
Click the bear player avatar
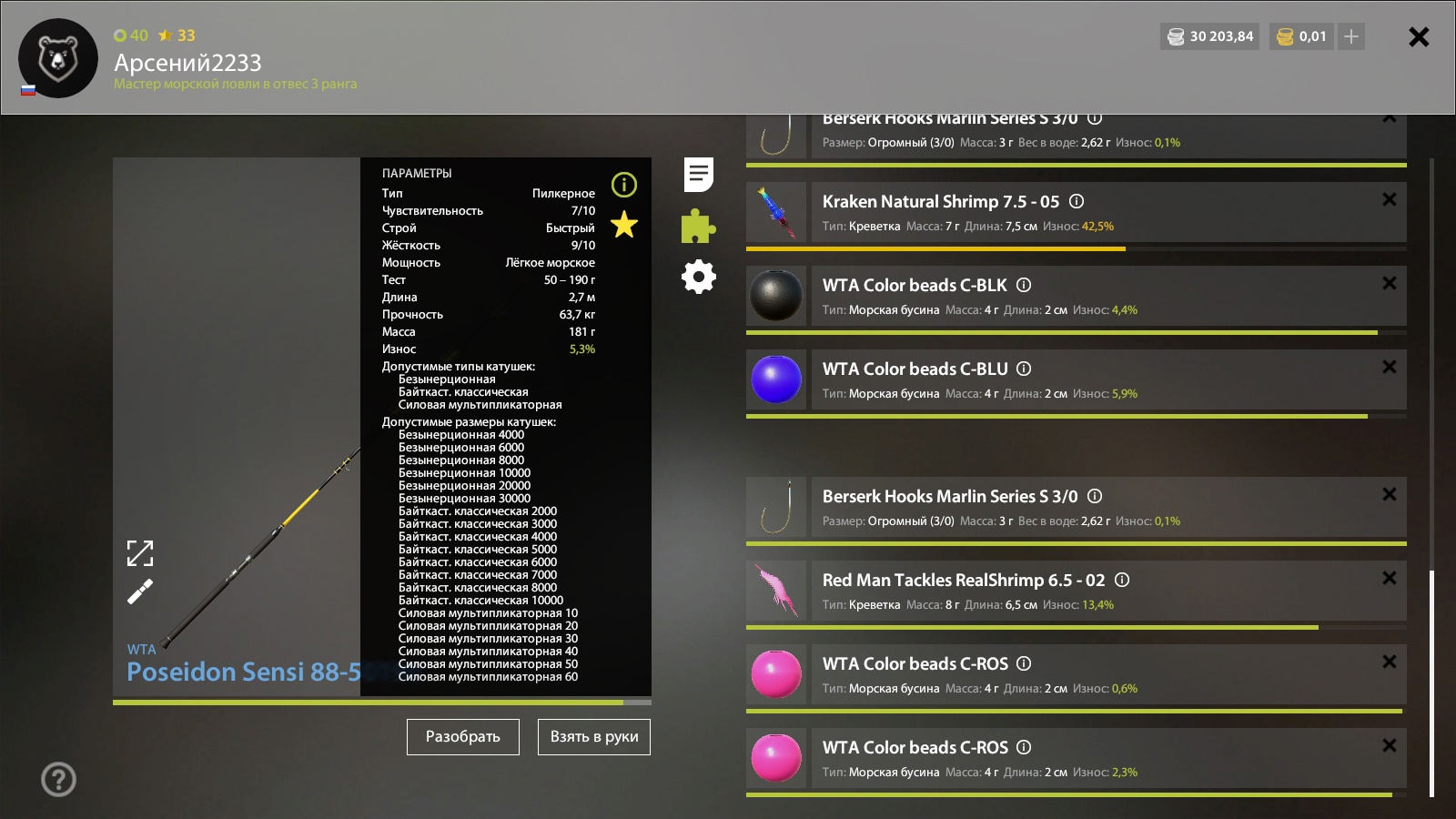click(x=58, y=58)
